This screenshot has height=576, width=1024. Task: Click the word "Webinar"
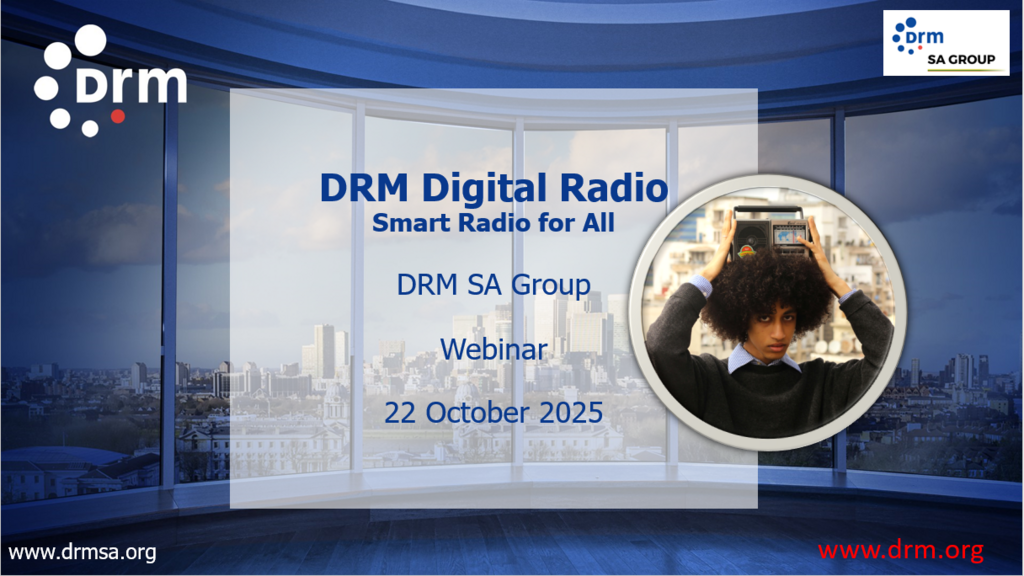pyautogui.click(x=493, y=349)
